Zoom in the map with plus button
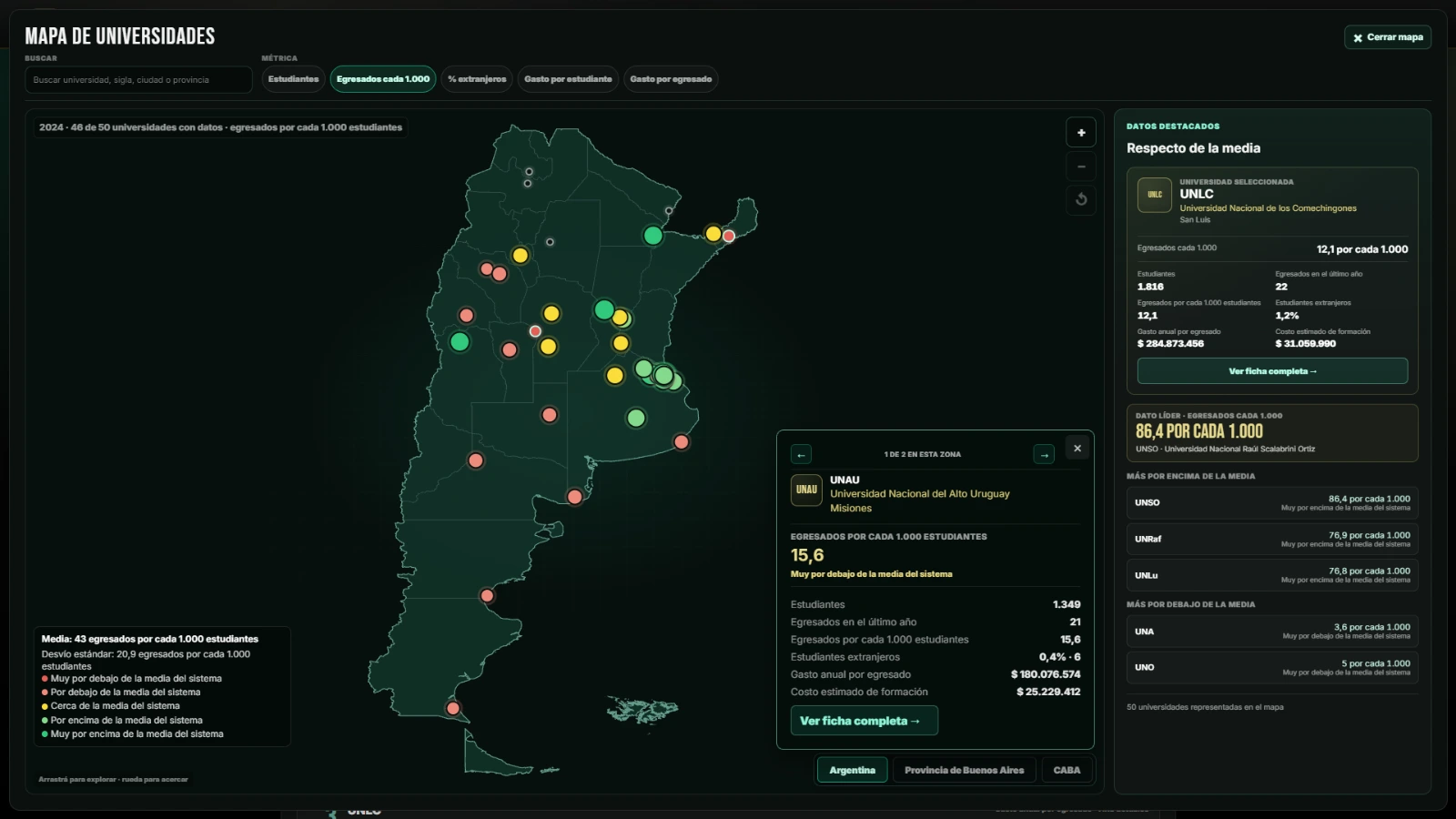This screenshot has height=819, width=1456. tap(1081, 133)
